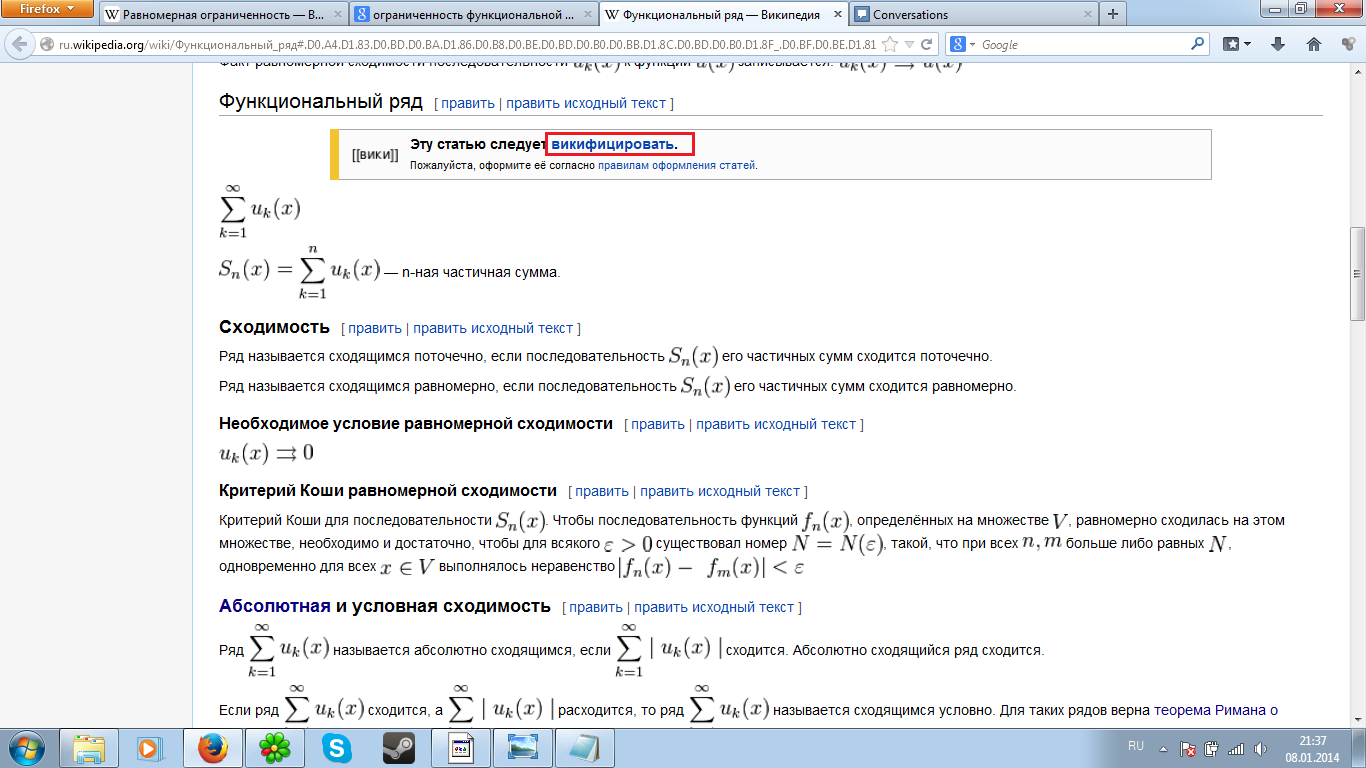Viewport: 1366px width, 768px height.
Task: Click the browser Back arrow button
Action: point(19,45)
